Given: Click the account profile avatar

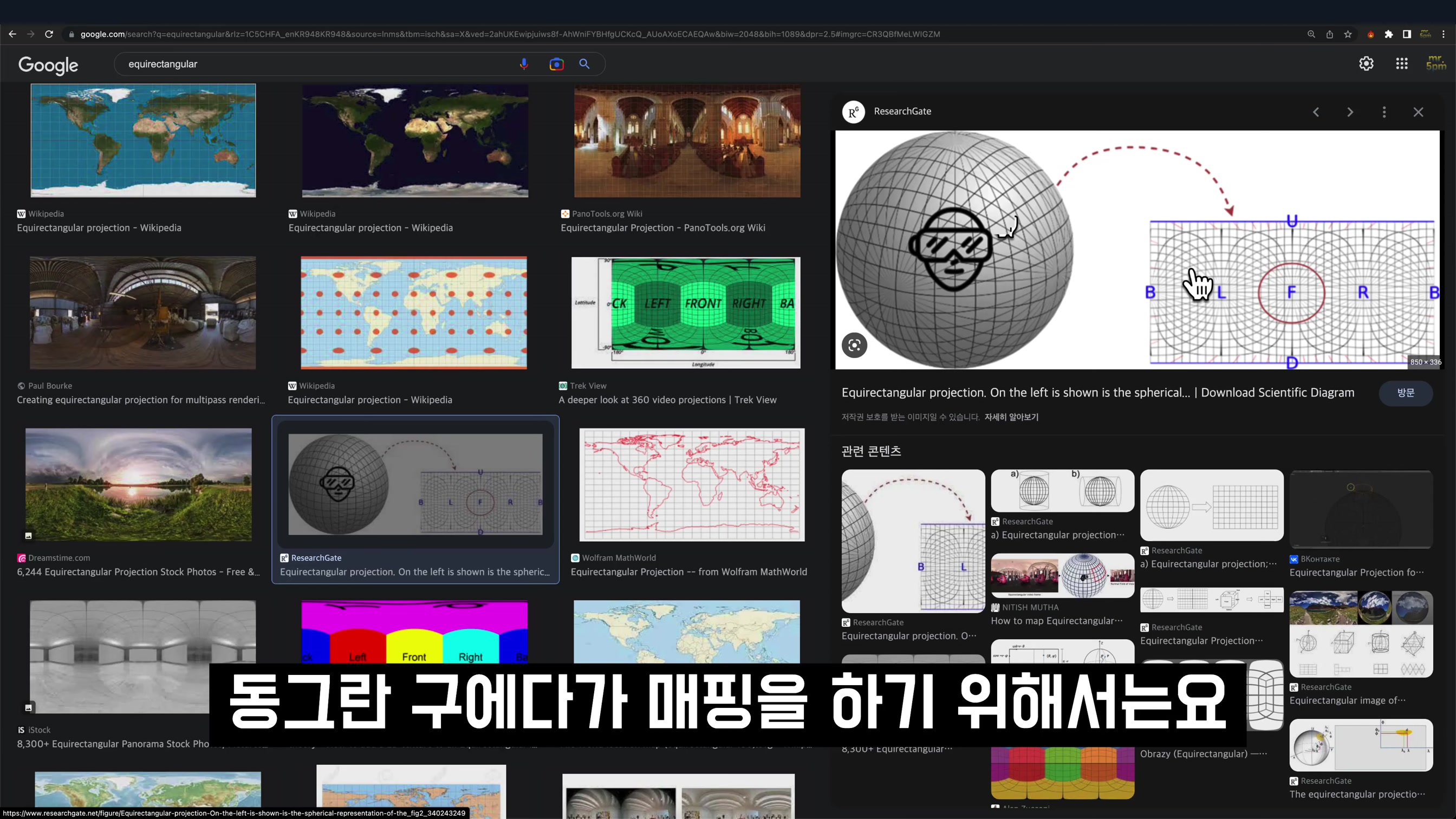Looking at the screenshot, I should tap(1436, 63).
